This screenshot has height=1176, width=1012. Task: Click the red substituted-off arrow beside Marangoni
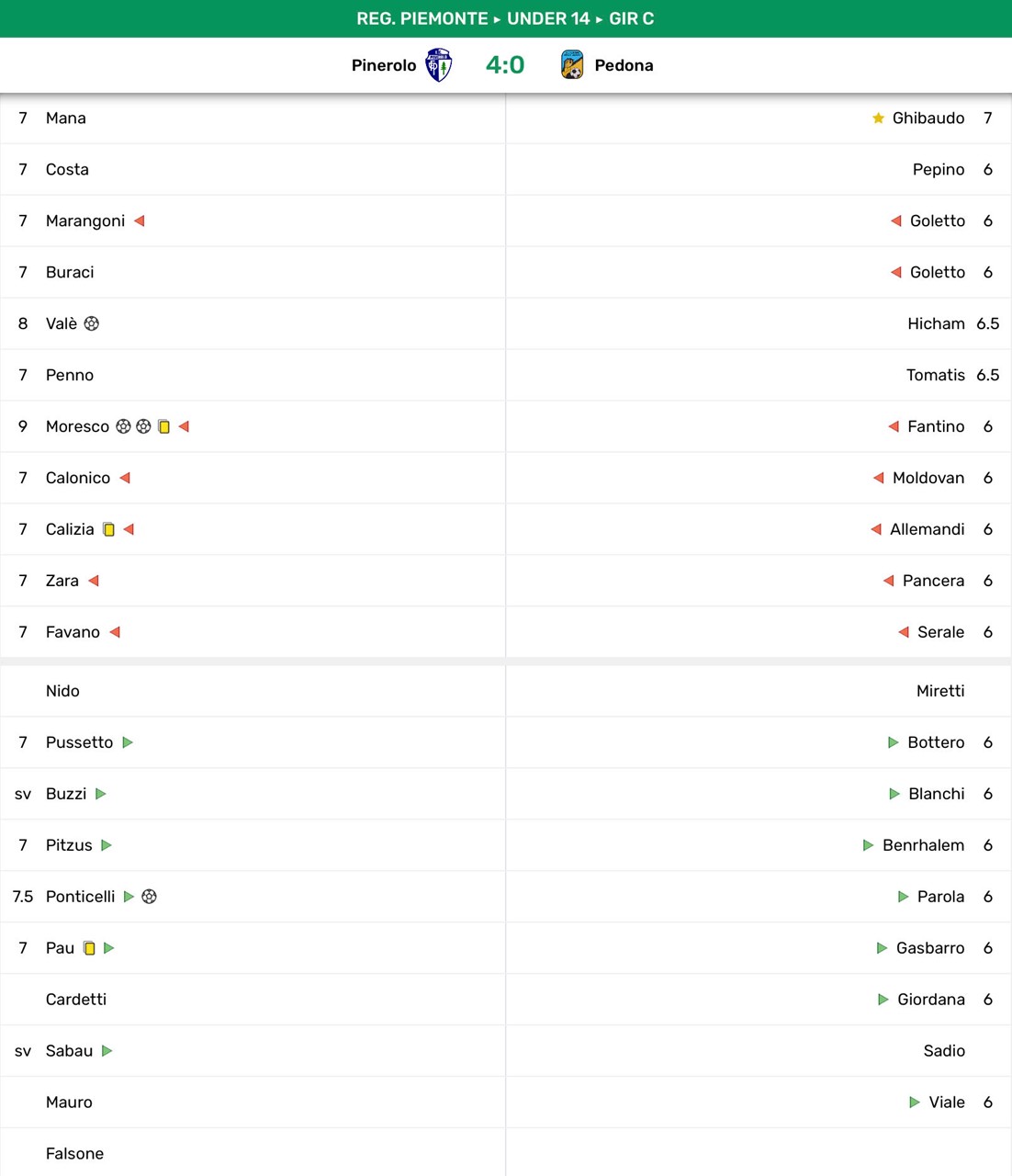[140, 220]
